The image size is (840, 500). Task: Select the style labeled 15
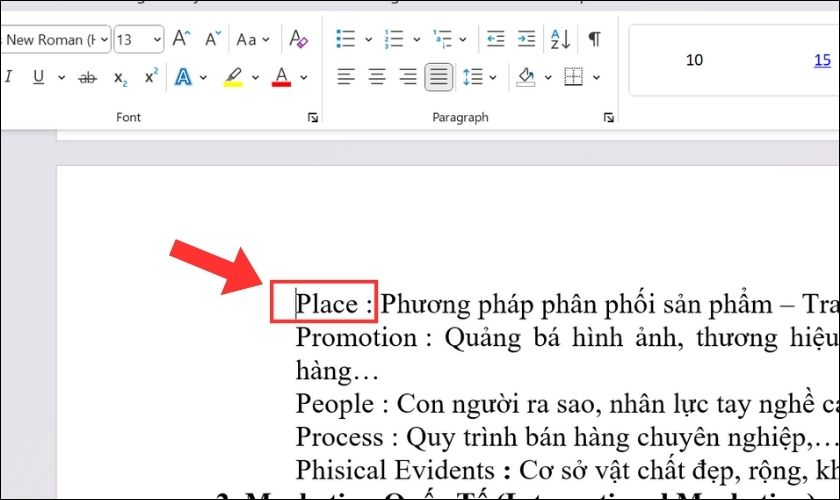click(822, 60)
